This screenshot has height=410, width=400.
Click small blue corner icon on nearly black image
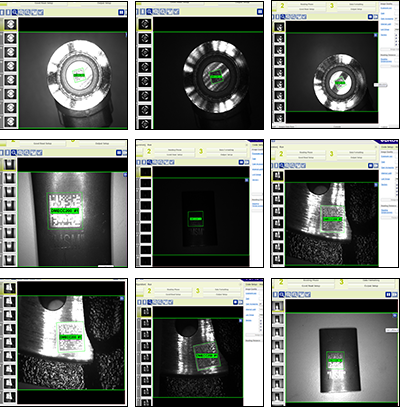click(247, 180)
